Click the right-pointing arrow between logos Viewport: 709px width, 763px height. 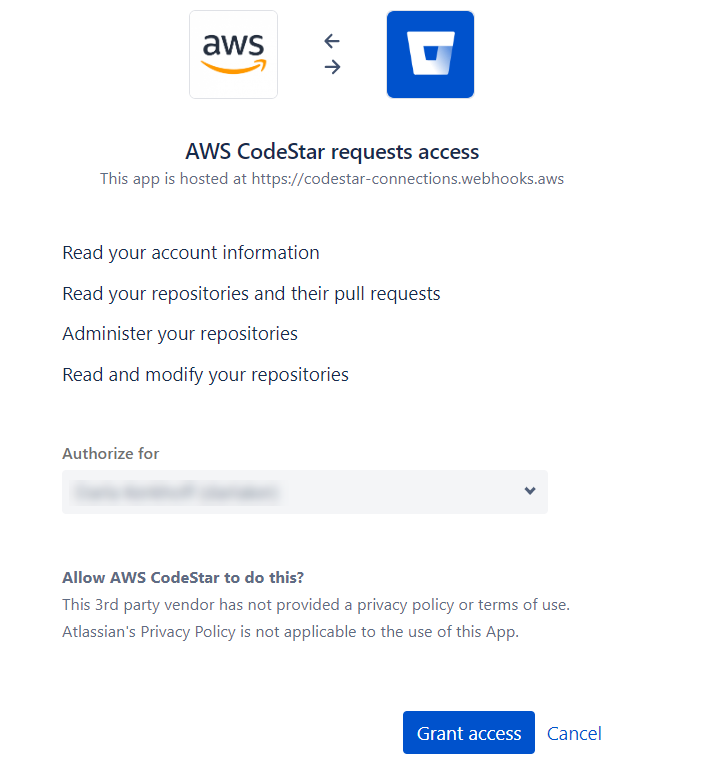(x=332, y=67)
